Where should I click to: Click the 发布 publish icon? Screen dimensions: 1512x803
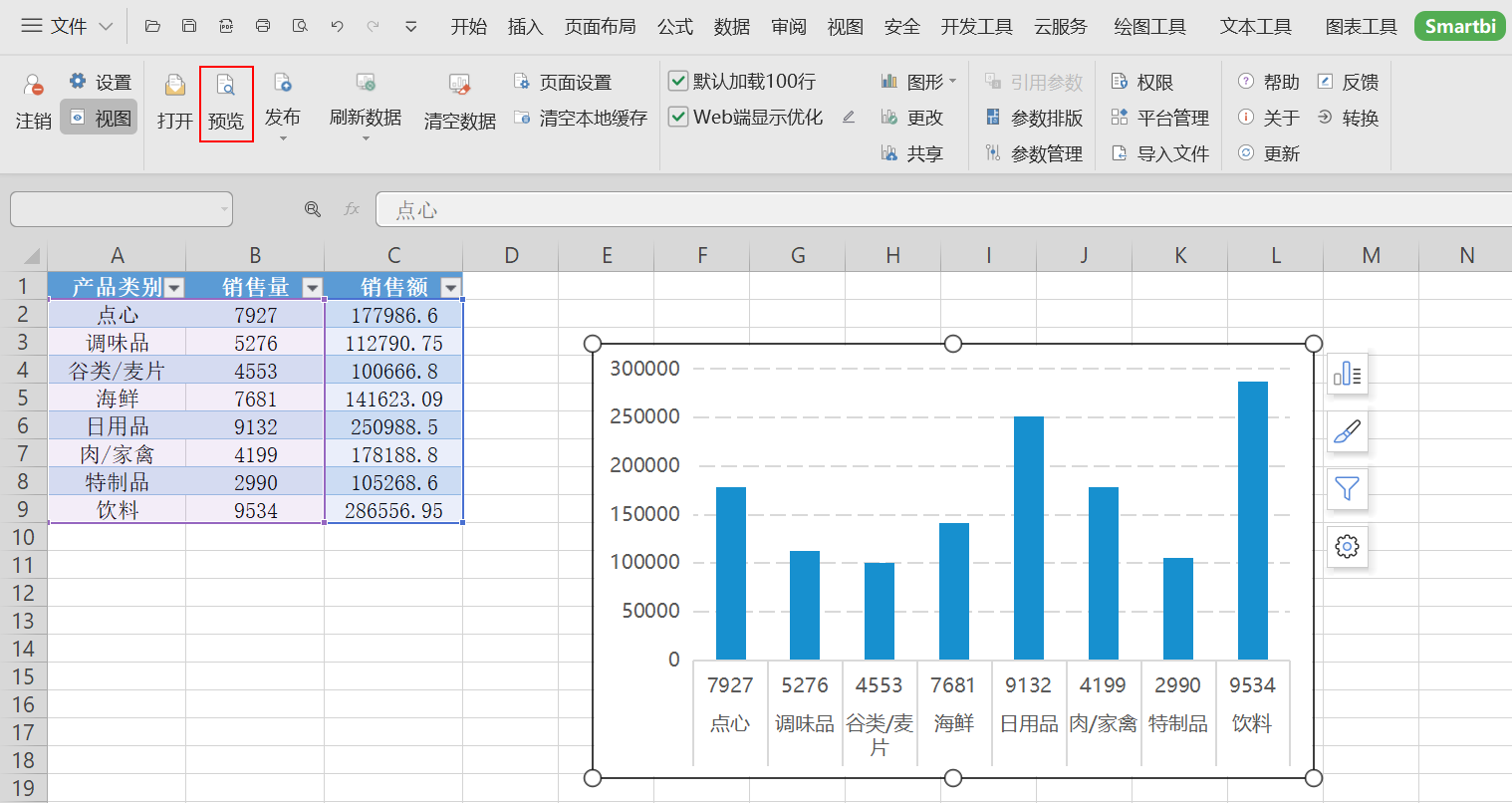(x=283, y=84)
